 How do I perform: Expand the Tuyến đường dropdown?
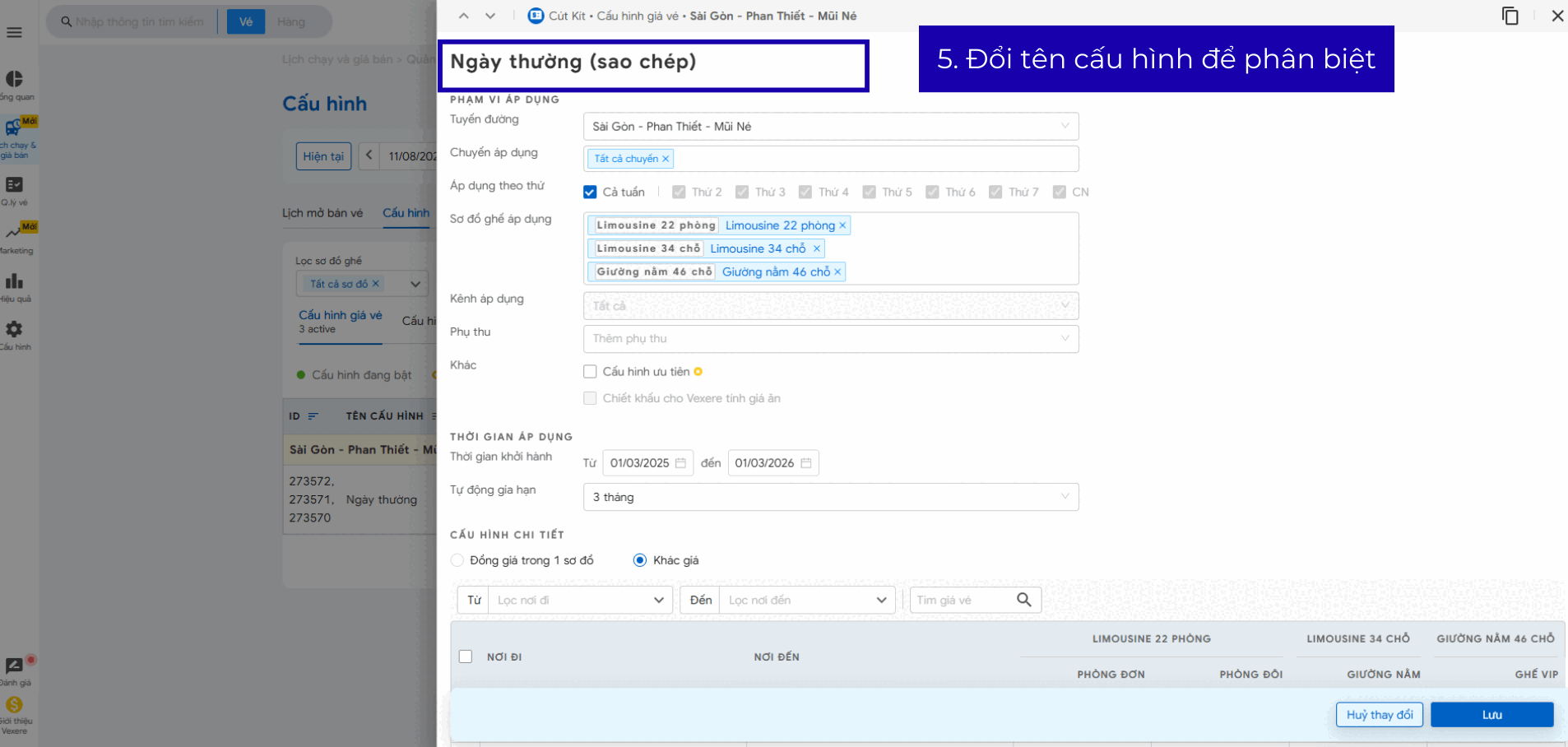click(x=830, y=127)
